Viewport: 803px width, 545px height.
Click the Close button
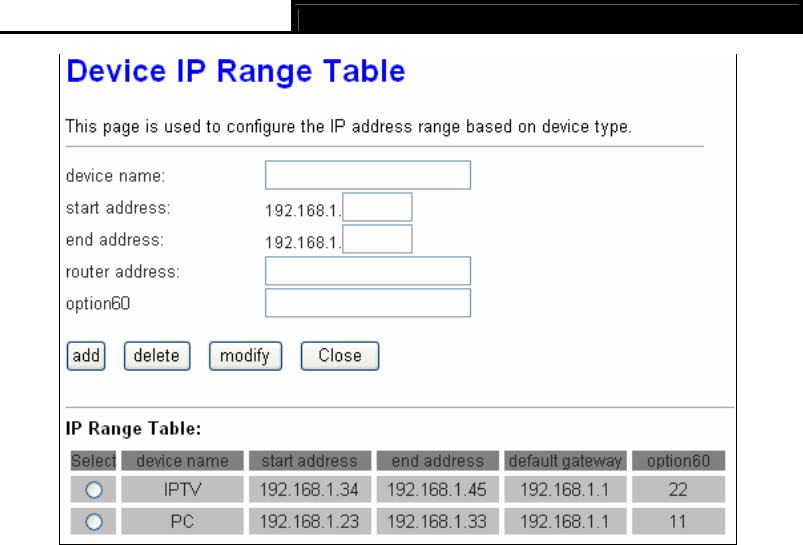(340, 356)
